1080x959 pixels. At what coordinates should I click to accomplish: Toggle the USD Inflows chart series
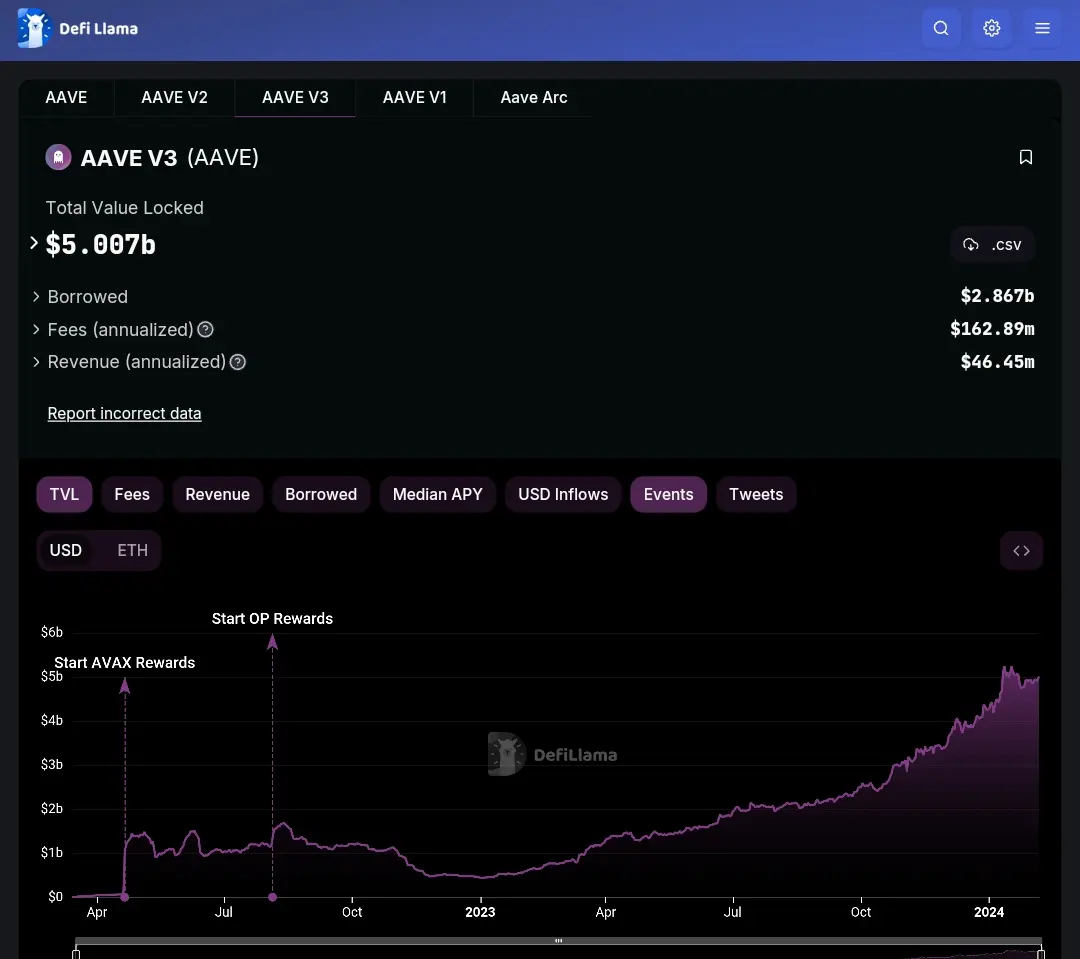click(563, 495)
